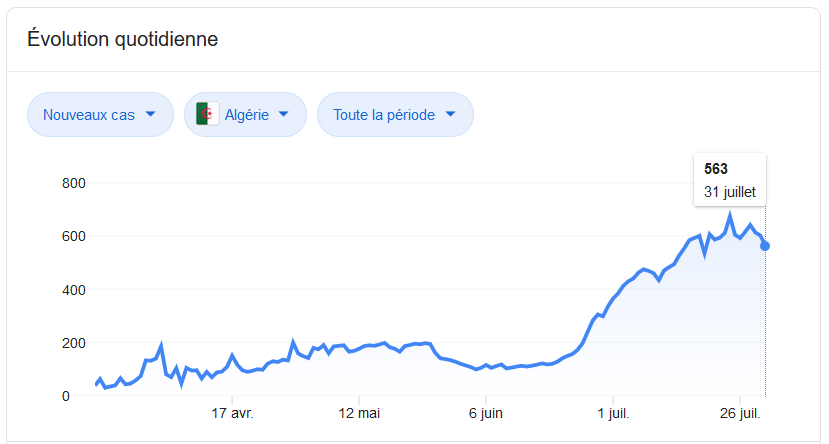Click the 17 avr. date axis label

click(x=232, y=413)
